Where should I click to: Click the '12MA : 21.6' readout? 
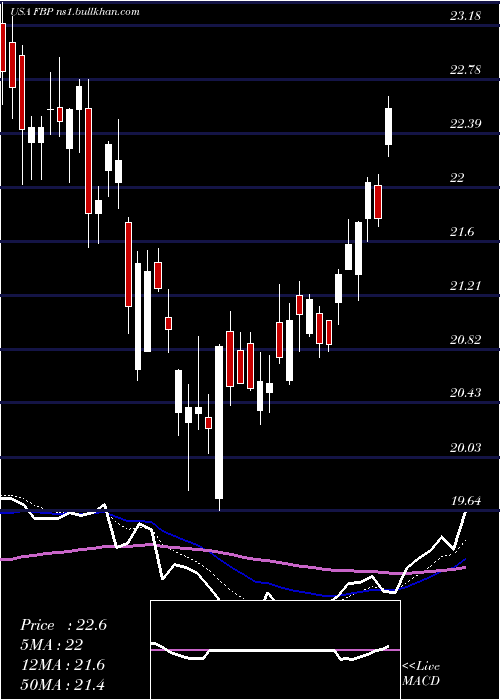(x=62, y=665)
